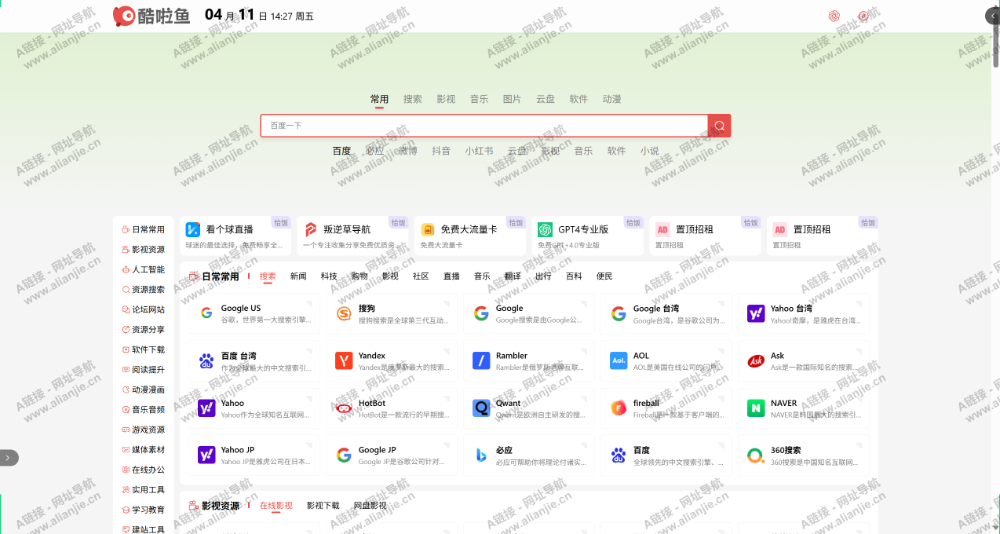Open 翻译 tab in 日常常用 section
The width and height of the screenshot is (1000, 534).
513,276
